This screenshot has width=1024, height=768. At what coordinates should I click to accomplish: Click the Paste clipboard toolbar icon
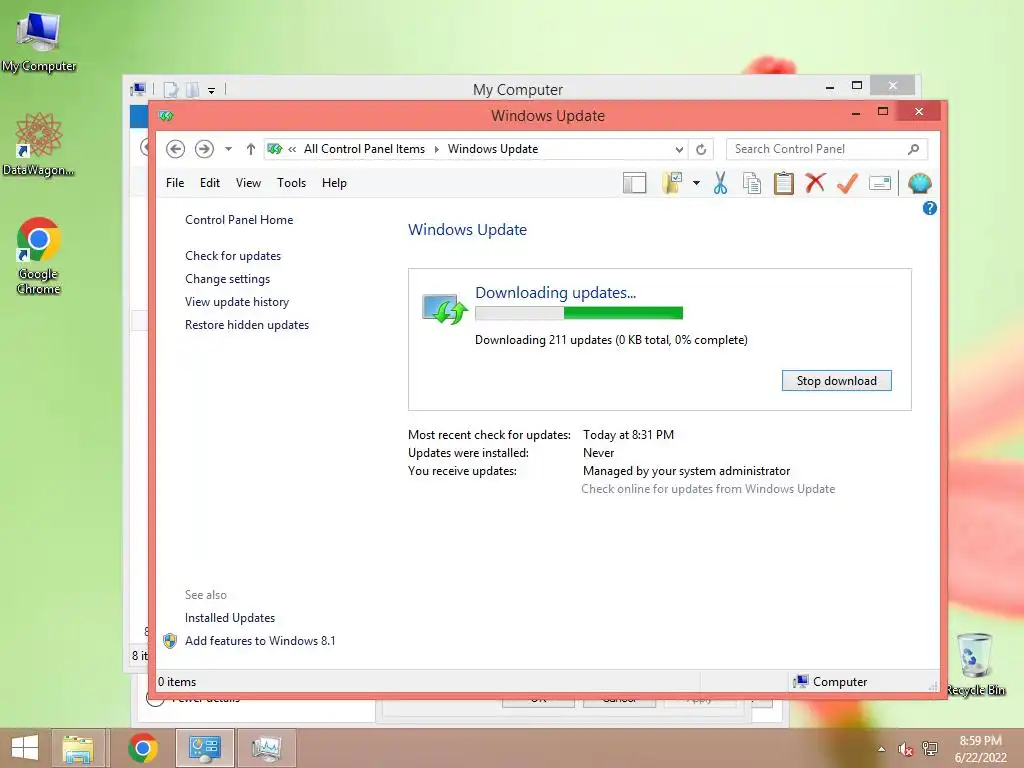click(x=784, y=184)
